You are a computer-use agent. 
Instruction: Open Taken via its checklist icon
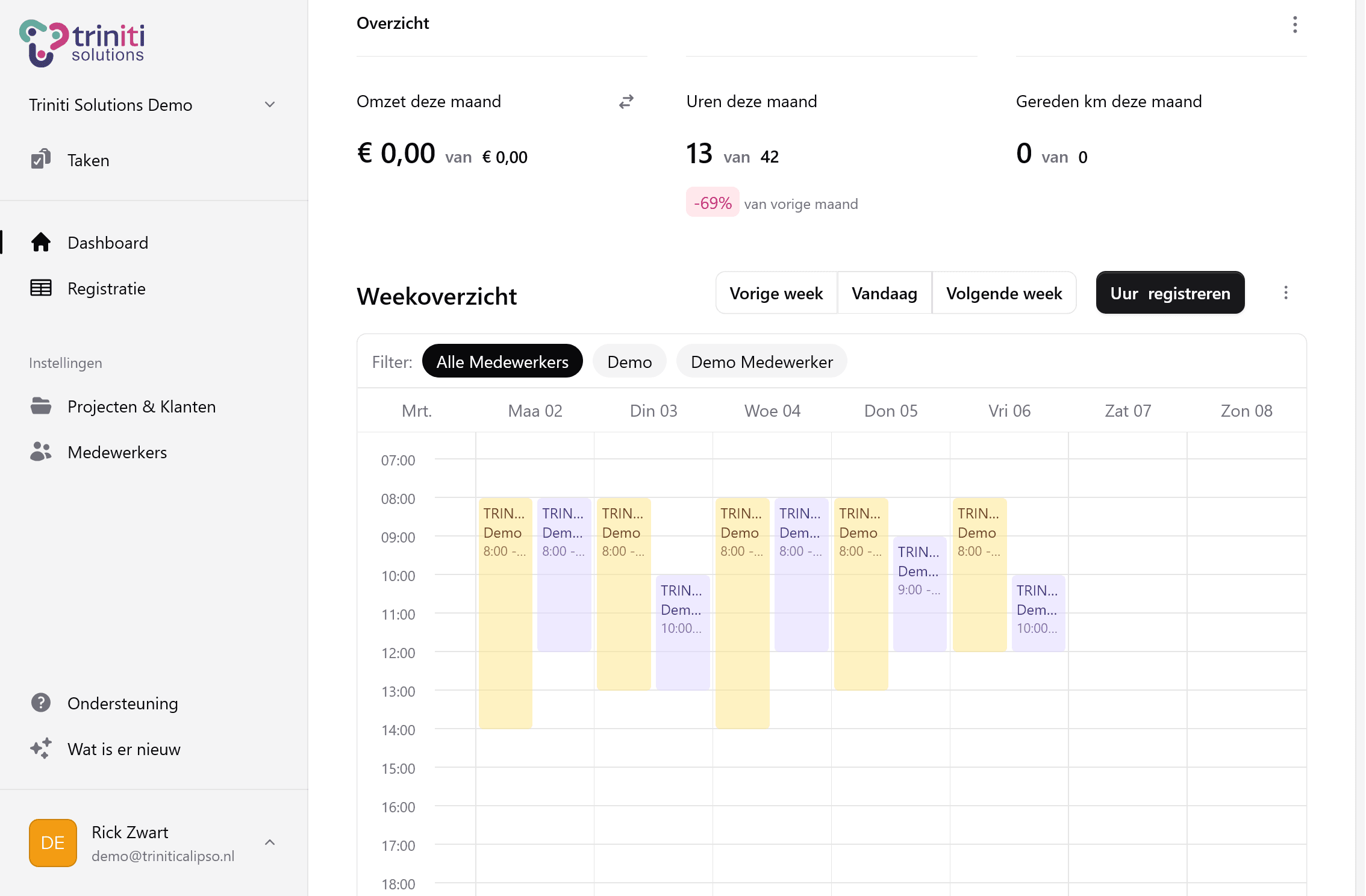click(40, 160)
